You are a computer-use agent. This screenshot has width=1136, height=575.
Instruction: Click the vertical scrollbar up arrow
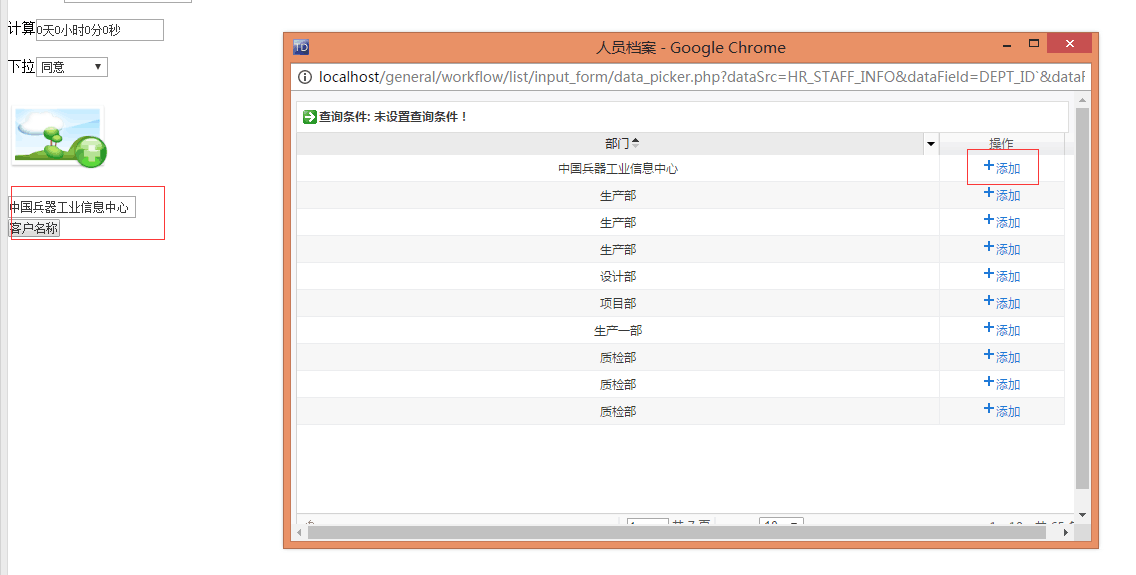(x=1082, y=100)
